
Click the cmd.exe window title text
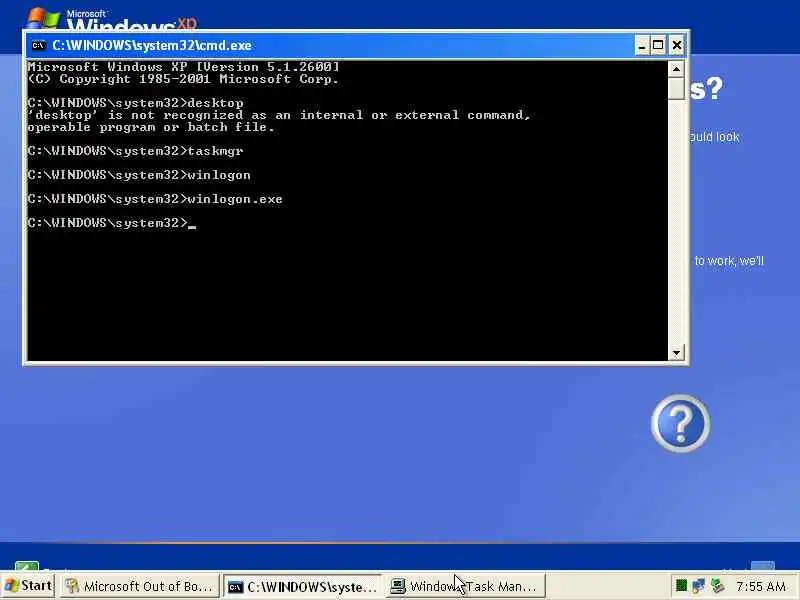tap(152, 46)
